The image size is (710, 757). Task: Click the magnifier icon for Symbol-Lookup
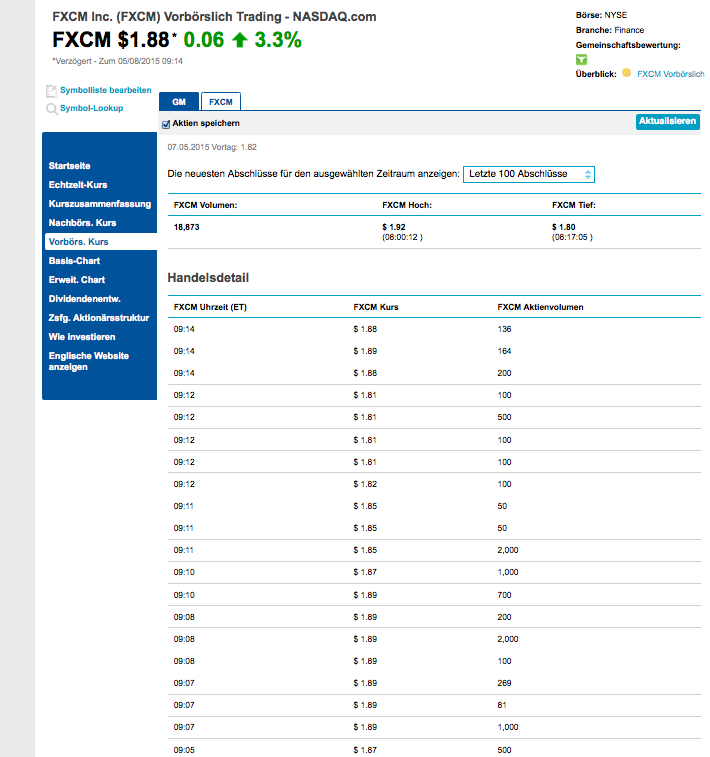[x=51, y=108]
